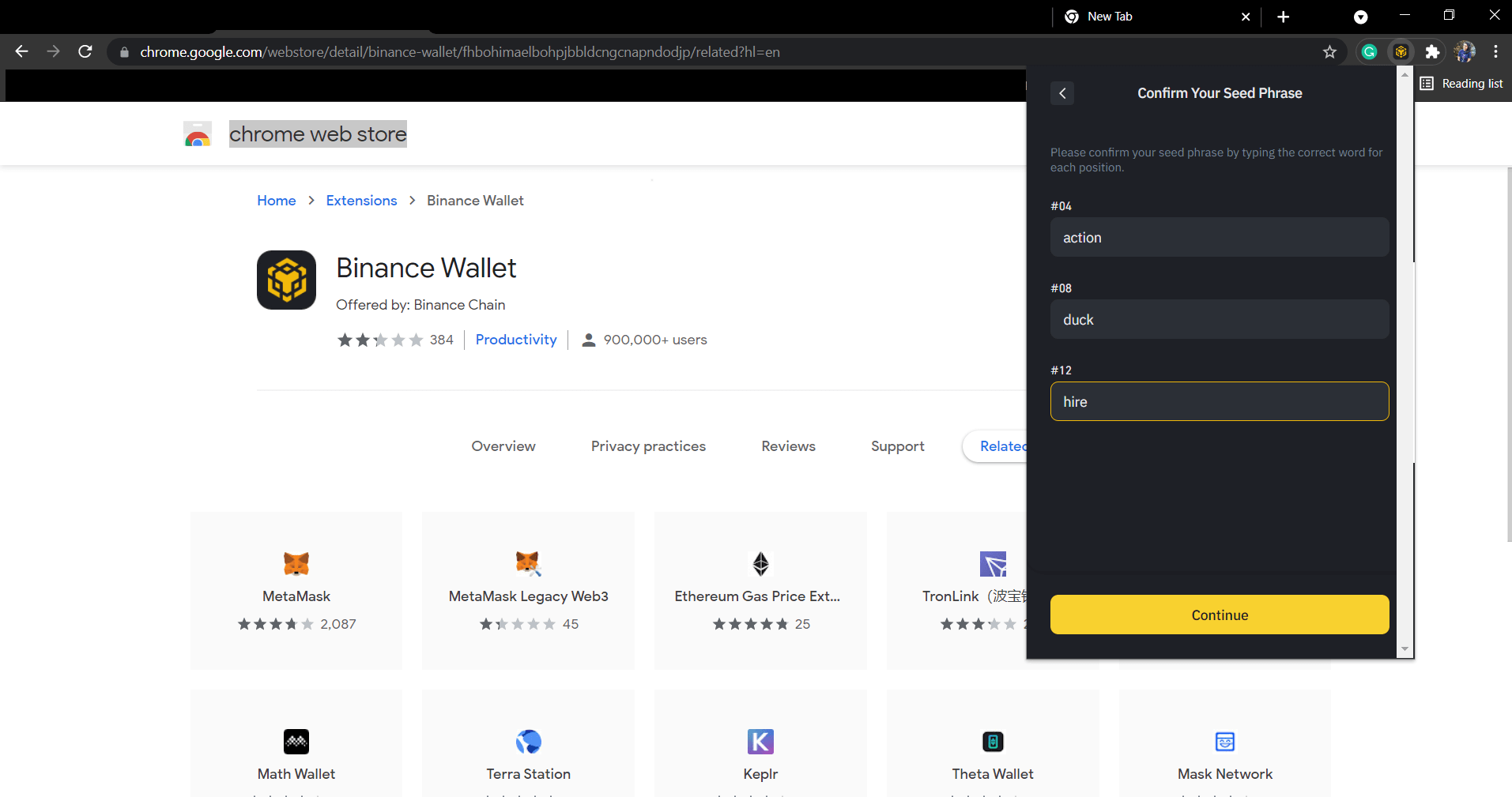Image resolution: width=1512 pixels, height=797 pixels.
Task: Click the browser profile avatar
Action: pos(1465,51)
